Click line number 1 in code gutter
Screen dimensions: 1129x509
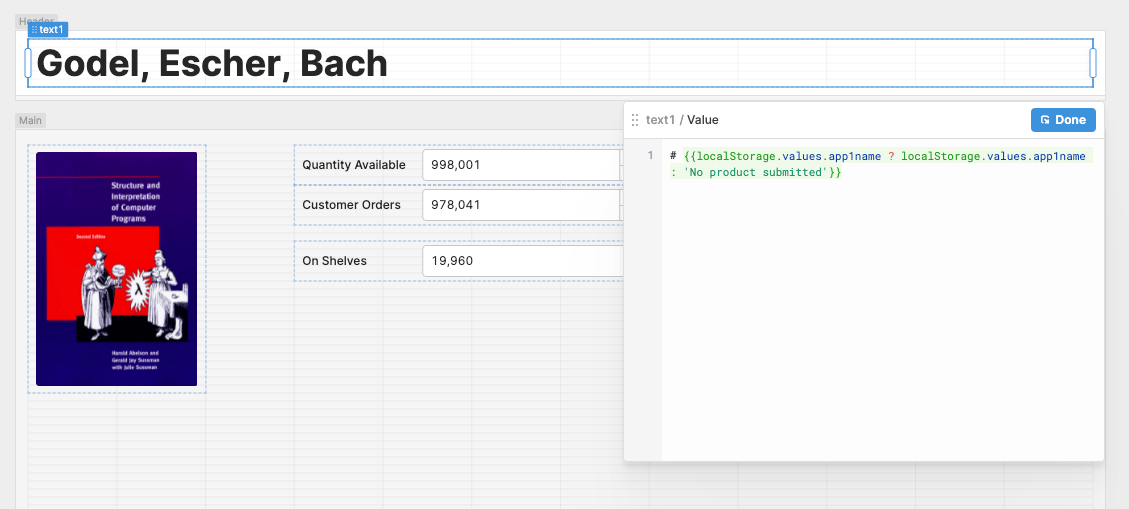(x=650, y=156)
